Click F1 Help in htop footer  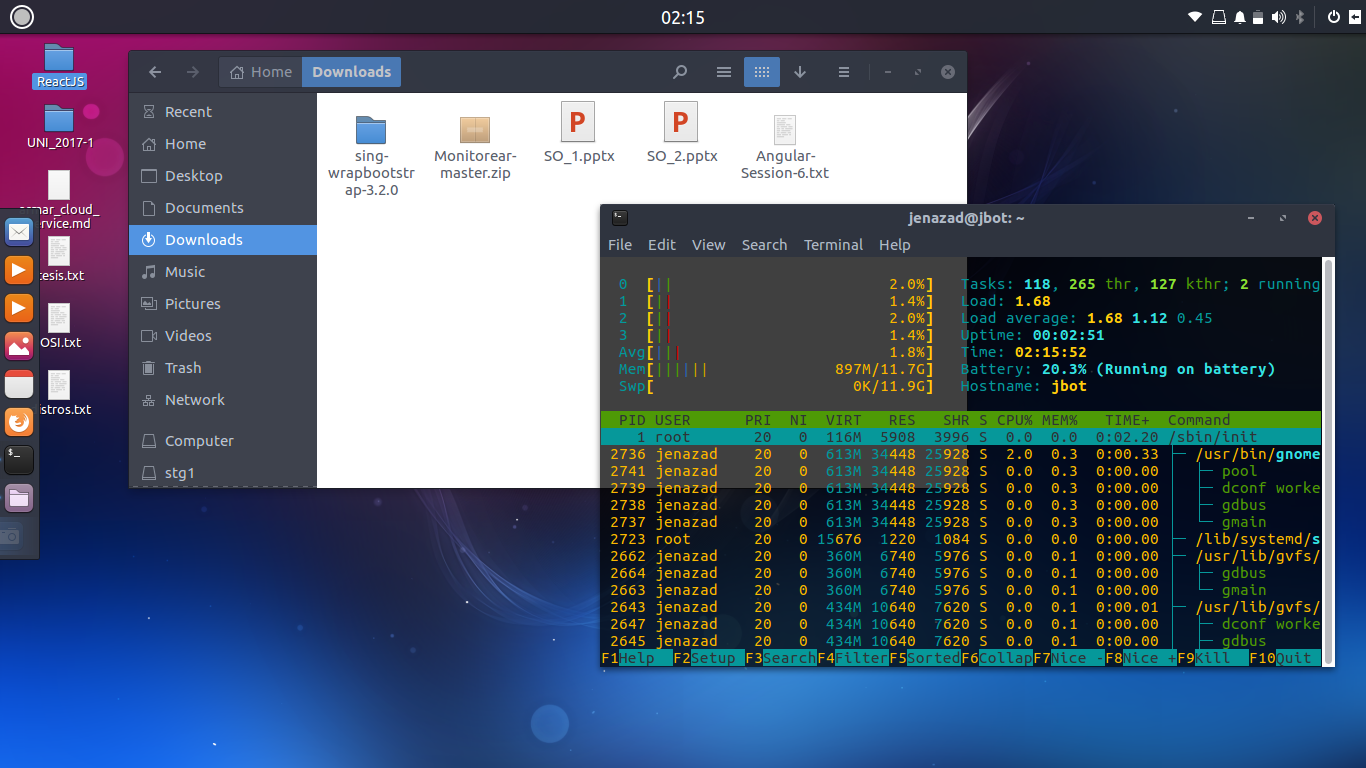pos(637,658)
